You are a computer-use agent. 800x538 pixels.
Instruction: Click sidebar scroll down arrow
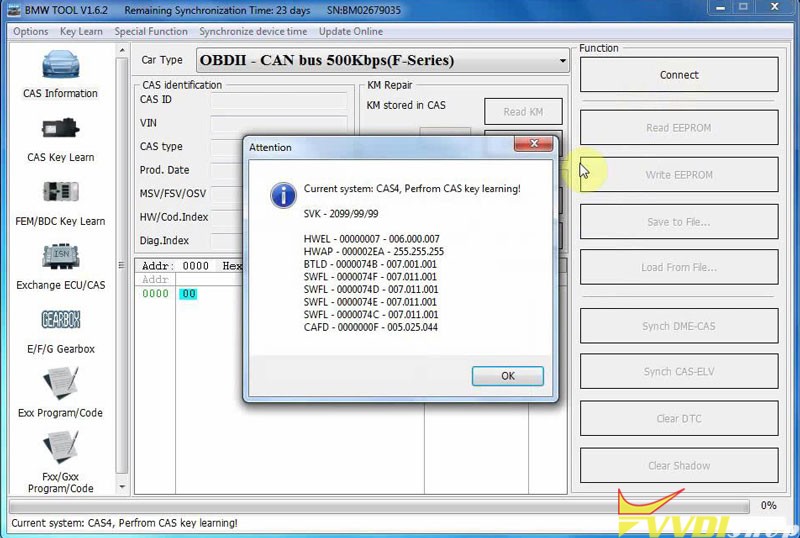point(122,487)
